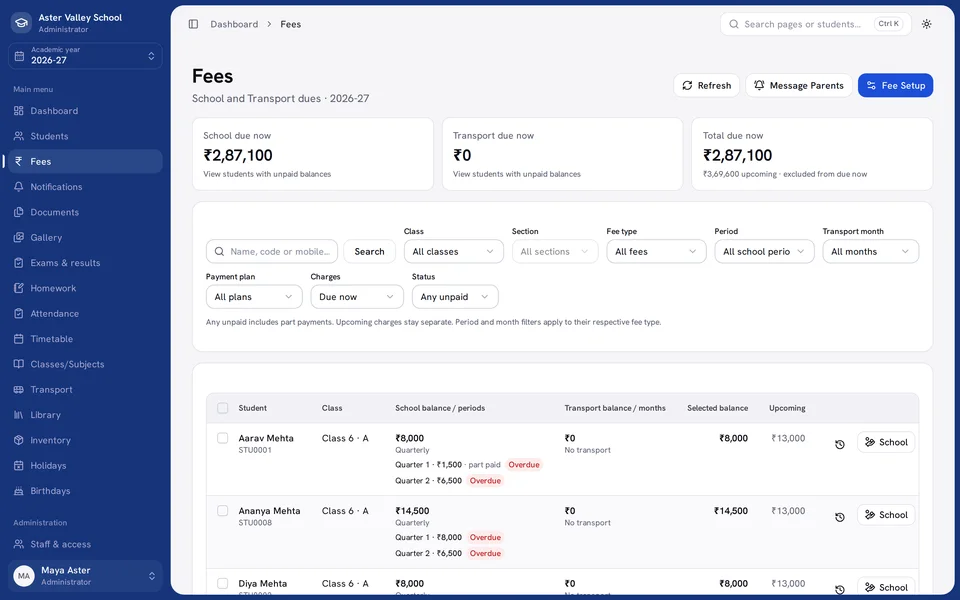The width and height of the screenshot is (960, 600).
Task: Open Fee Setup
Action: [895, 86]
